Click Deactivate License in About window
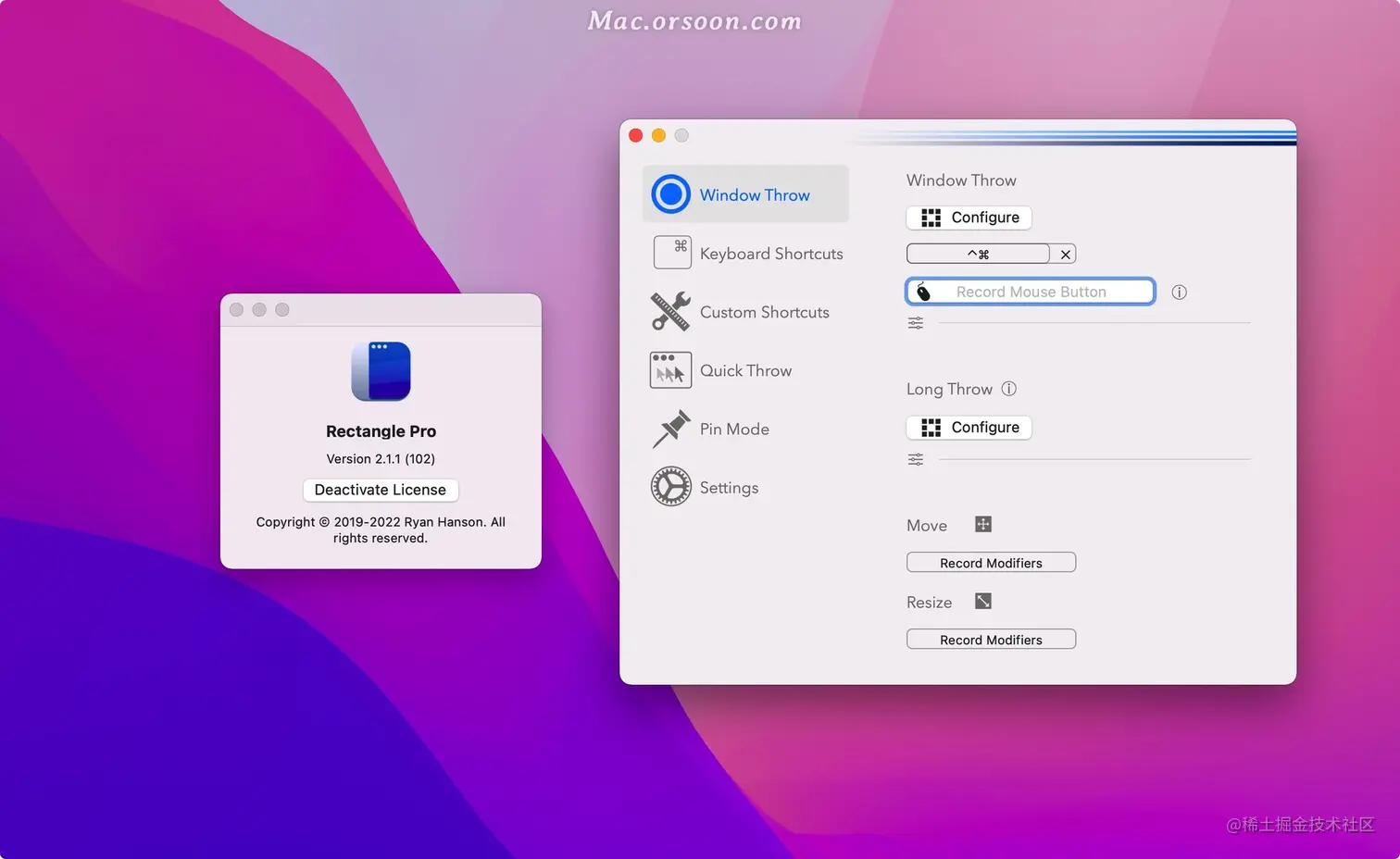Screen dimensions: 1400x859 pos(381,490)
